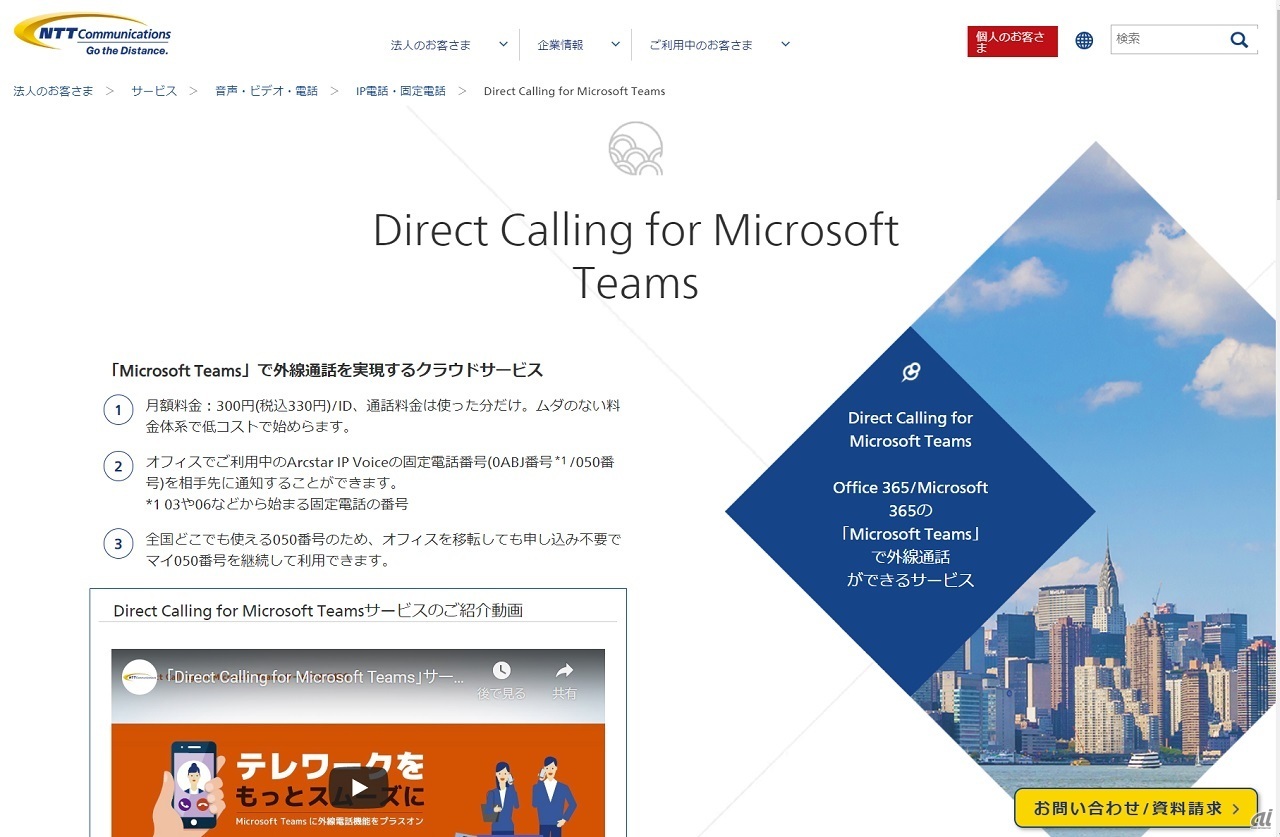Go to IP電話・固定電話 breadcrumb link

tap(401, 91)
